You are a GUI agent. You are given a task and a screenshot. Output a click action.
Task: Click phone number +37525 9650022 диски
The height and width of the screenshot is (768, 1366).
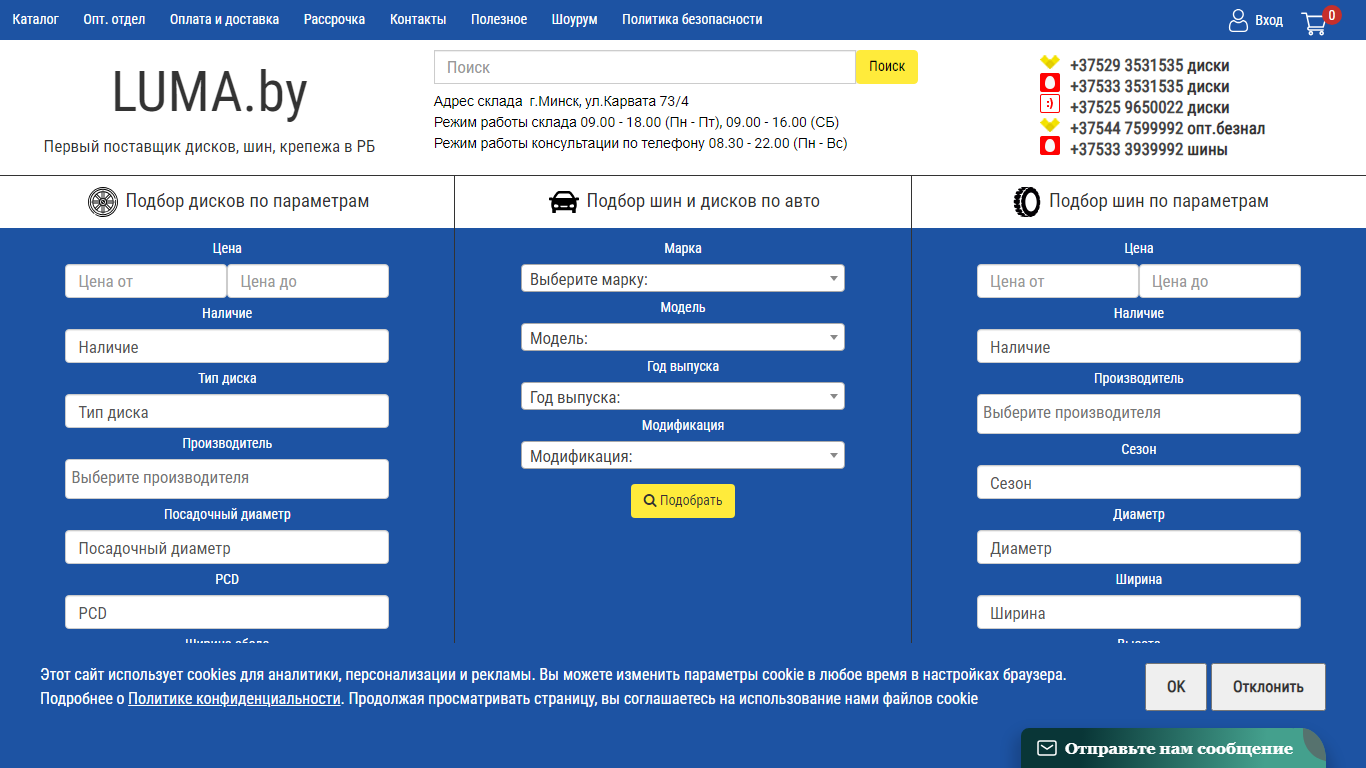1149,108
